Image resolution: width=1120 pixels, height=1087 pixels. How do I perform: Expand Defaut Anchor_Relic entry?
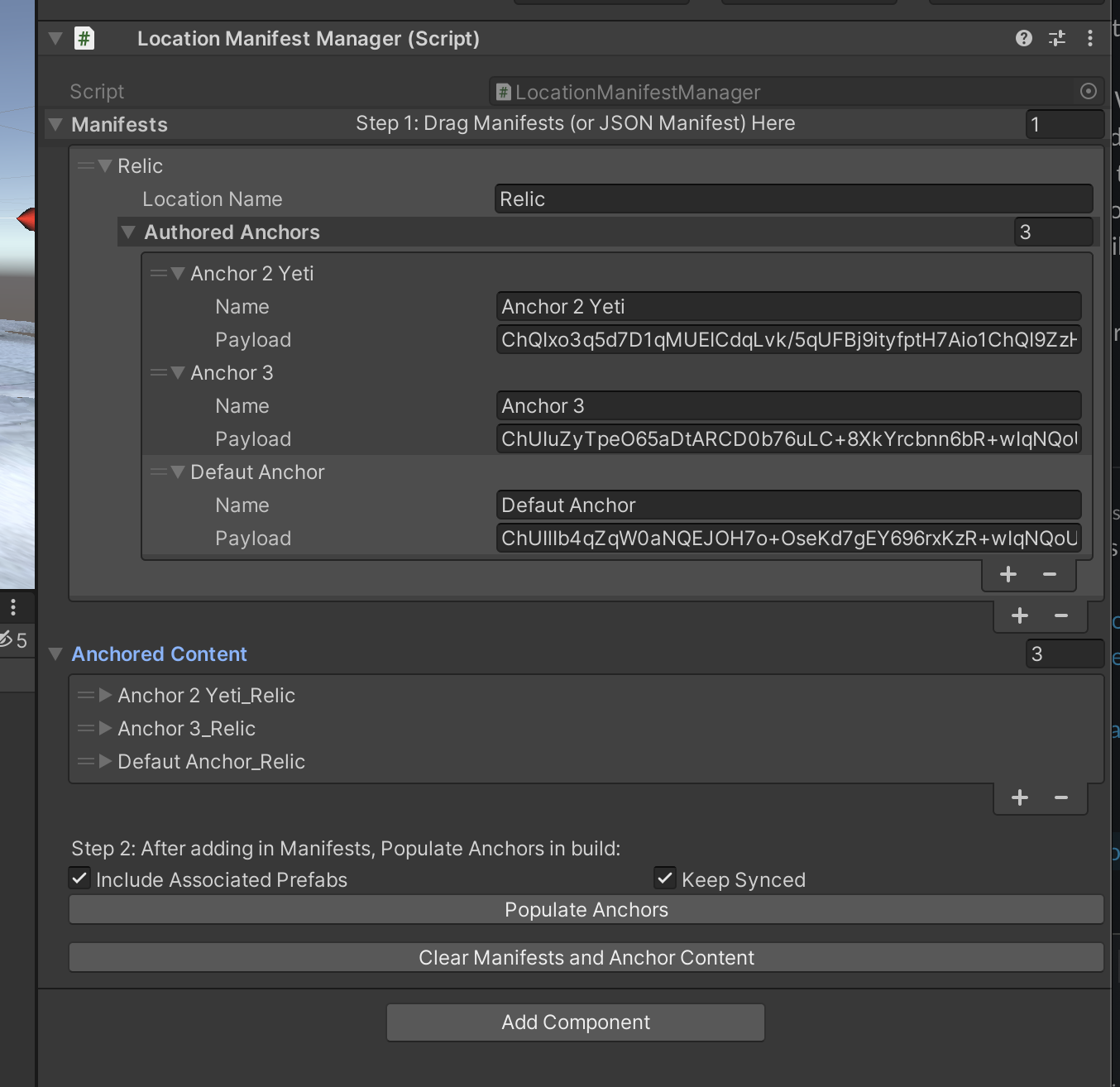point(105,762)
